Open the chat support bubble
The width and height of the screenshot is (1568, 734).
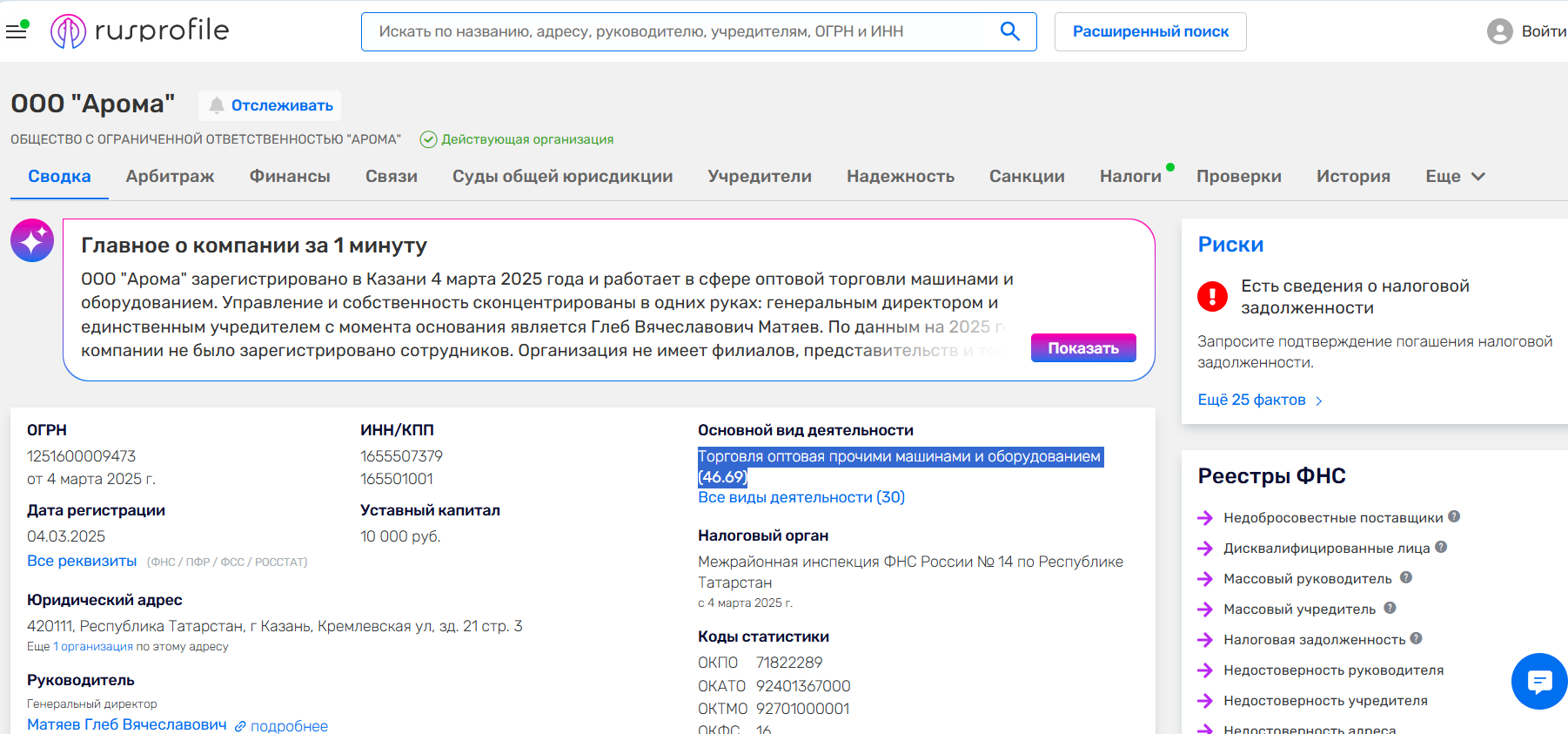[x=1539, y=681]
